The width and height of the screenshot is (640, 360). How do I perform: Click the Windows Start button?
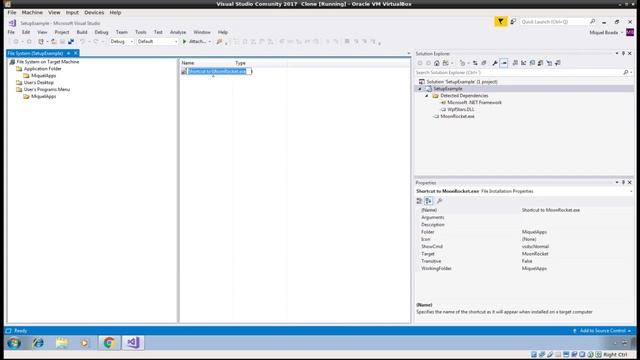14,343
